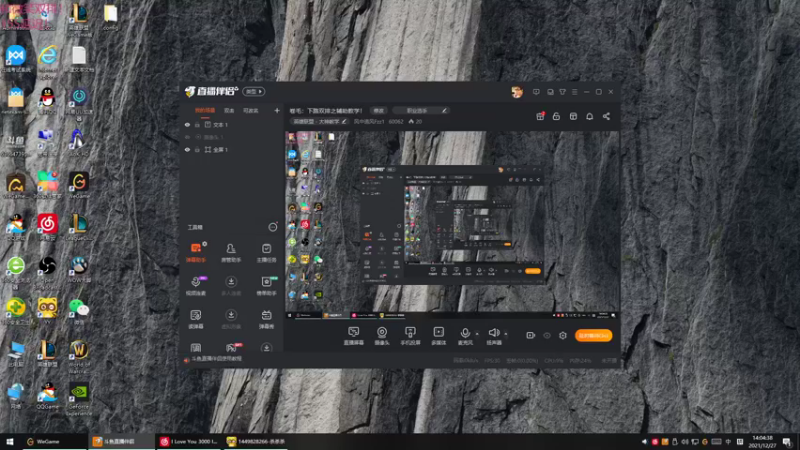Open the 弹幕助手 tool
800x450 pixels.
pos(196,253)
